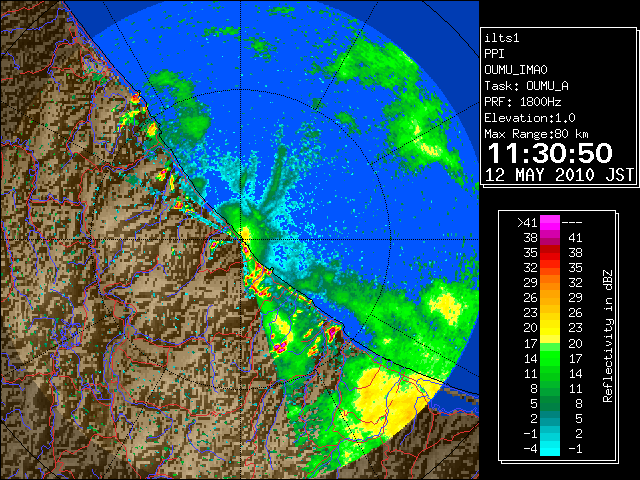The width and height of the screenshot is (640, 480).
Task: Click the vertical "Reflectivity in dBZ" label
Action: point(608,336)
